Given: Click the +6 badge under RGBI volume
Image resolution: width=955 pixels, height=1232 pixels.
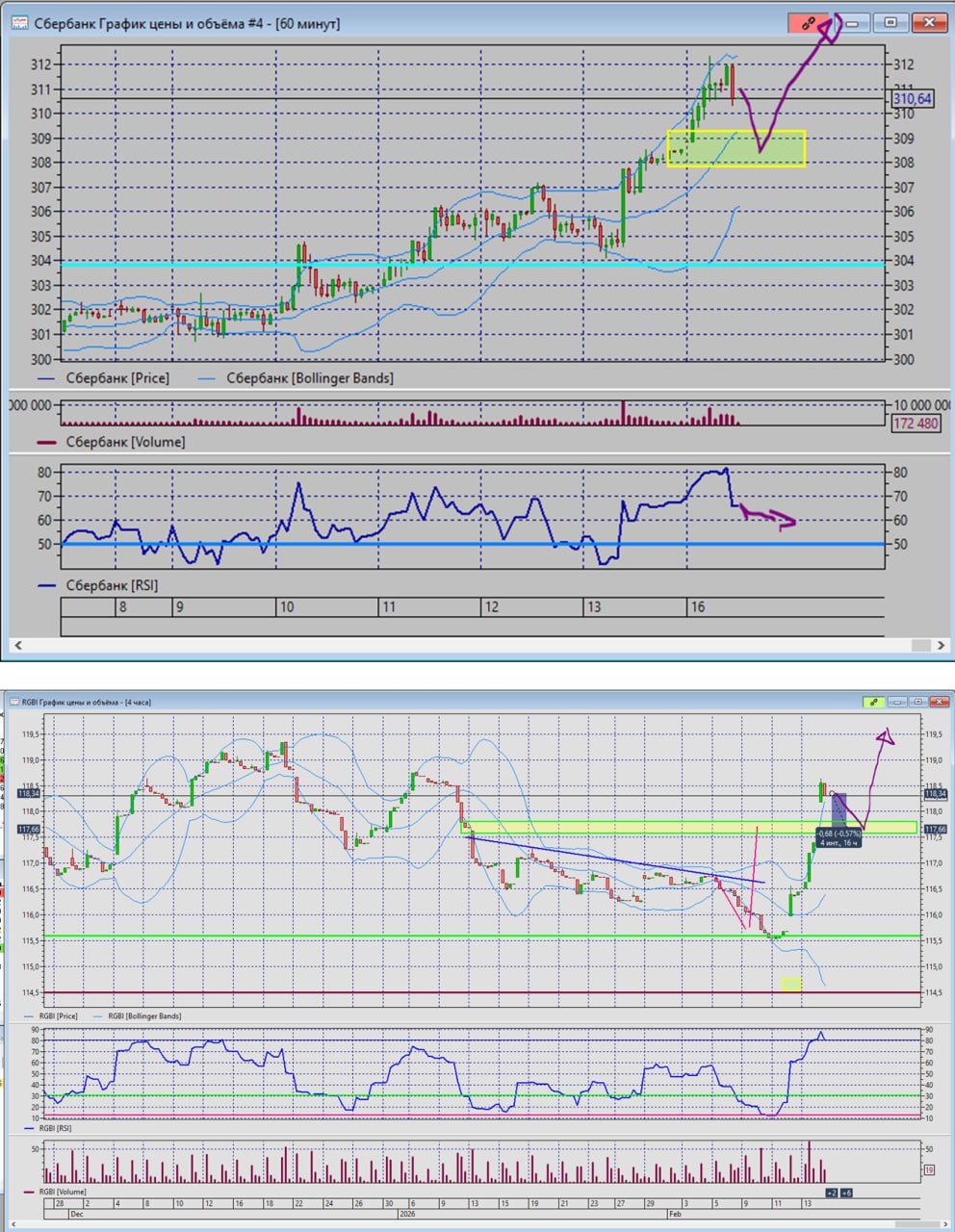Looking at the screenshot, I should pos(846,1193).
